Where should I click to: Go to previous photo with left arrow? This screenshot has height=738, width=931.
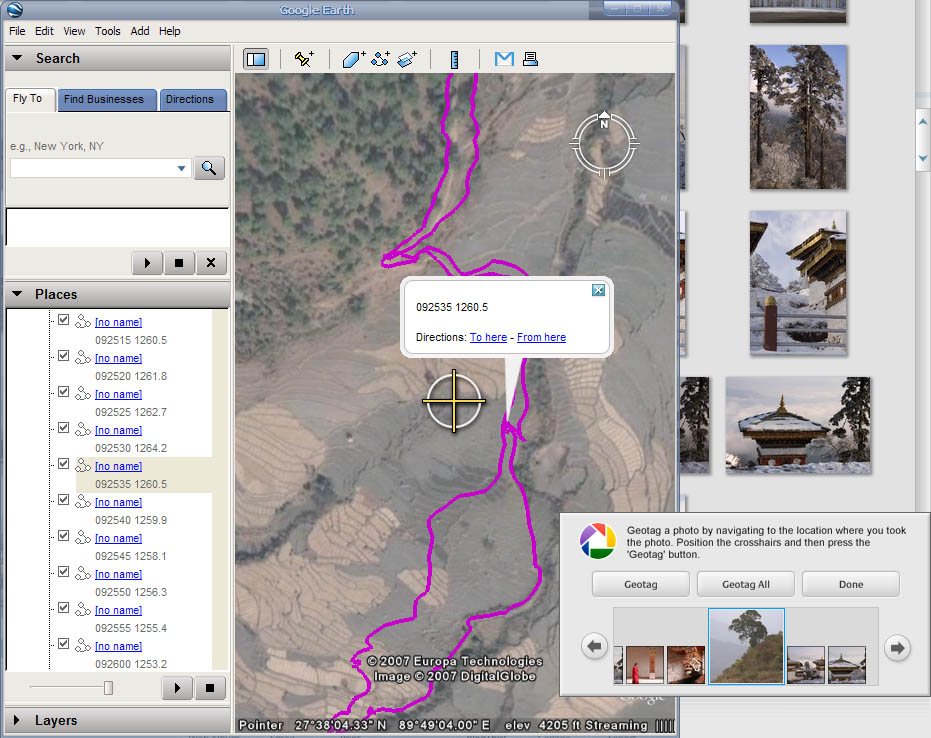click(594, 646)
